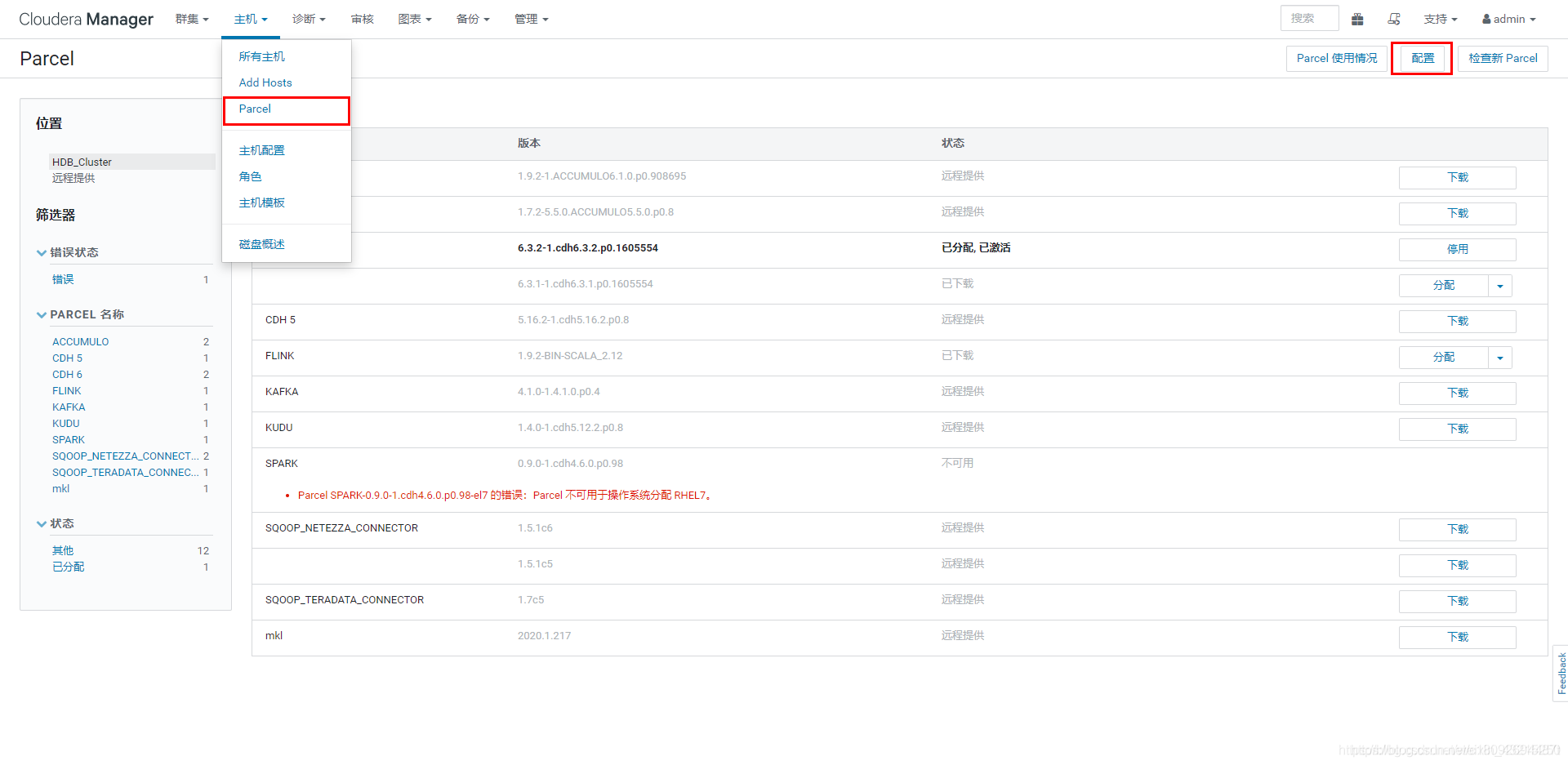Collapse the 状态 filter section
The width and height of the screenshot is (1568, 765).
pyautogui.click(x=55, y=523)
